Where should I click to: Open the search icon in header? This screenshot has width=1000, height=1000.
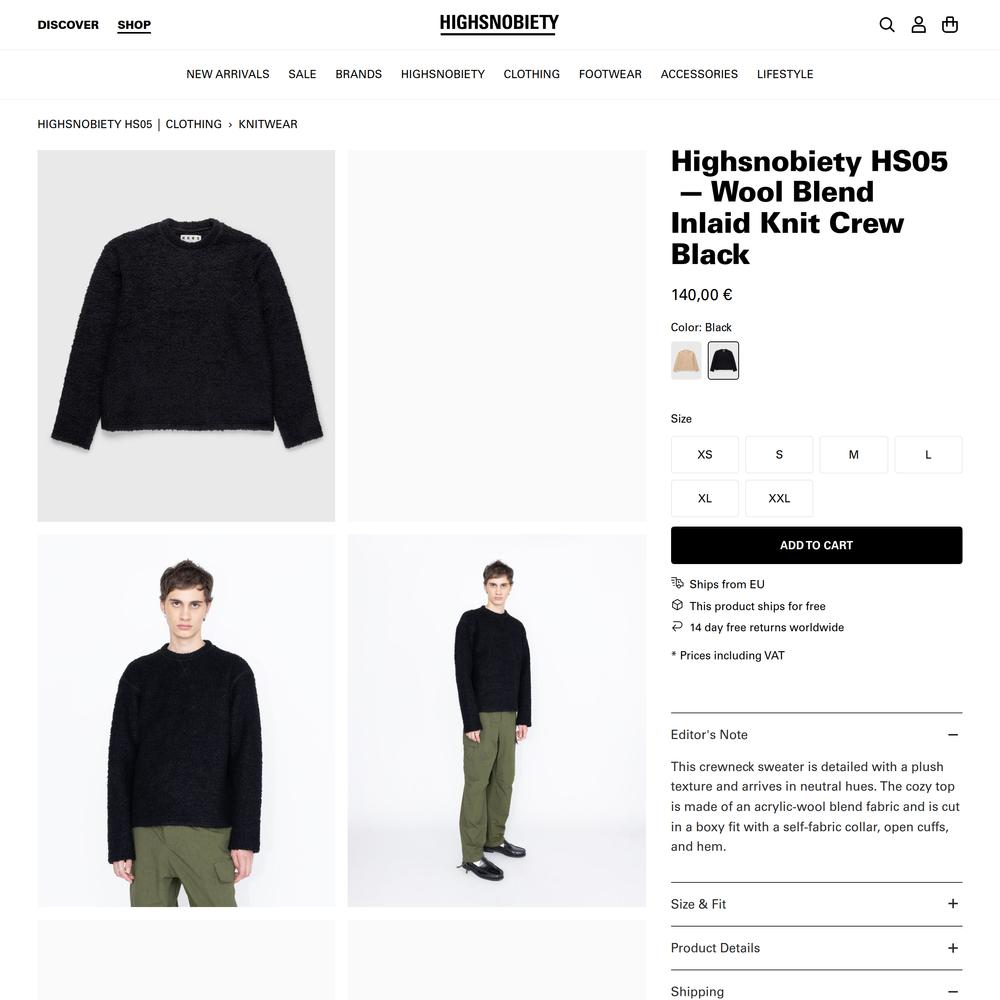(886, 25)
